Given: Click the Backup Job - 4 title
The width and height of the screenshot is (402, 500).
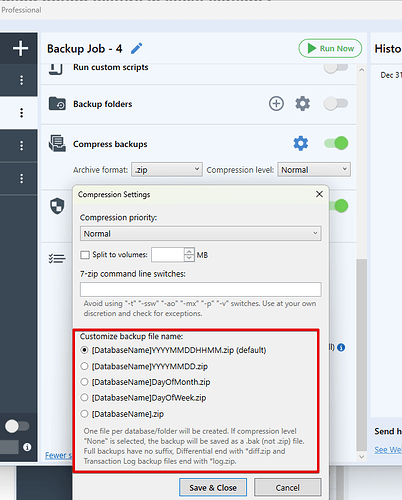Looking at the screenshot, I should tap(85, 49).
